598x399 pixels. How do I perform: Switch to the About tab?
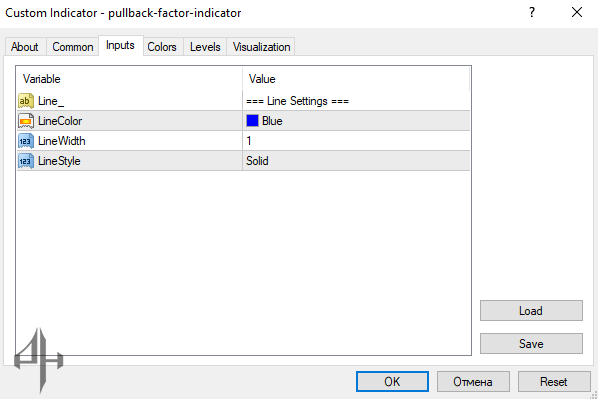click(x=25, y=47)
